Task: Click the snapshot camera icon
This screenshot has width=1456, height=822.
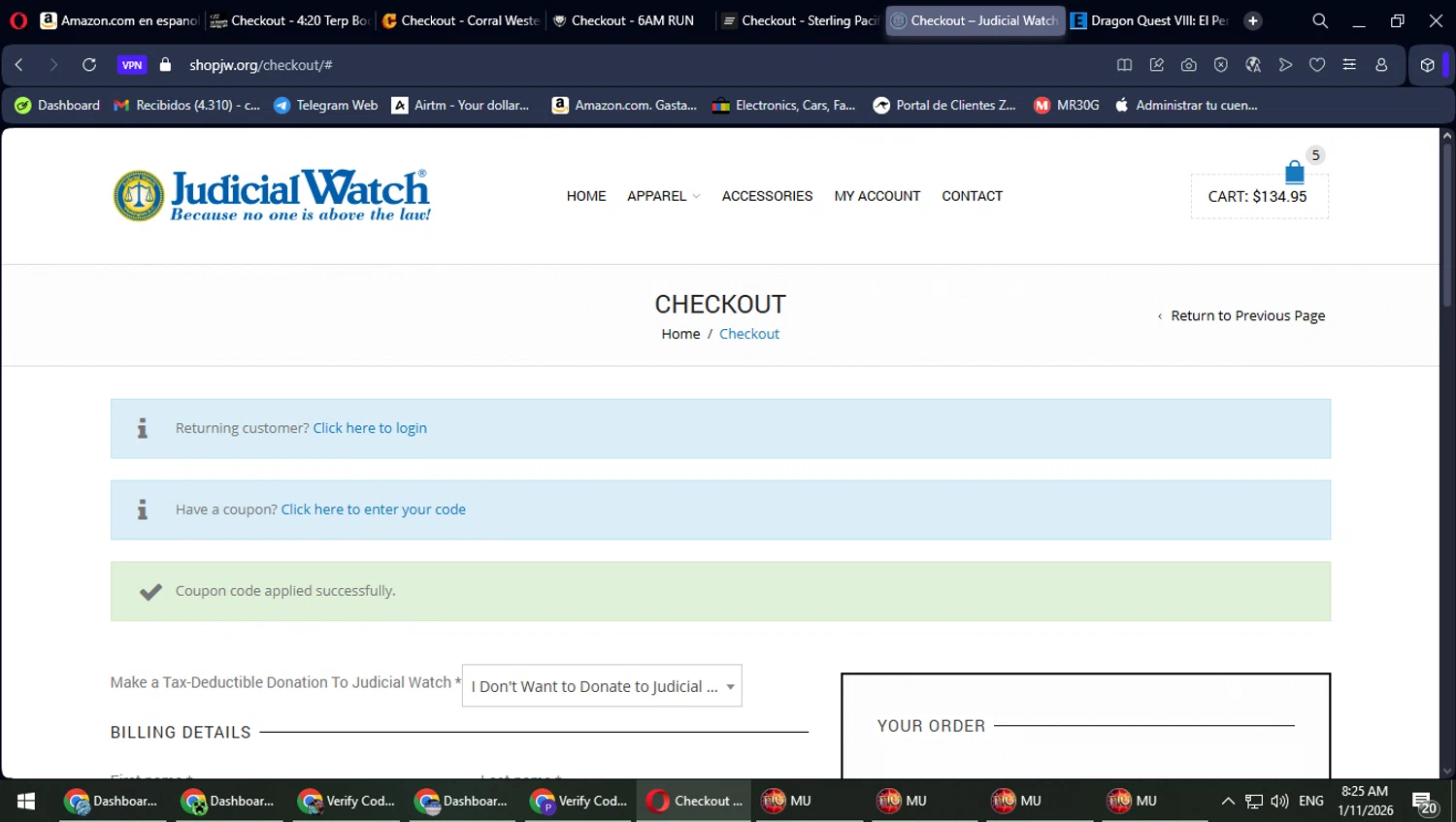Action: point(1188,65)
